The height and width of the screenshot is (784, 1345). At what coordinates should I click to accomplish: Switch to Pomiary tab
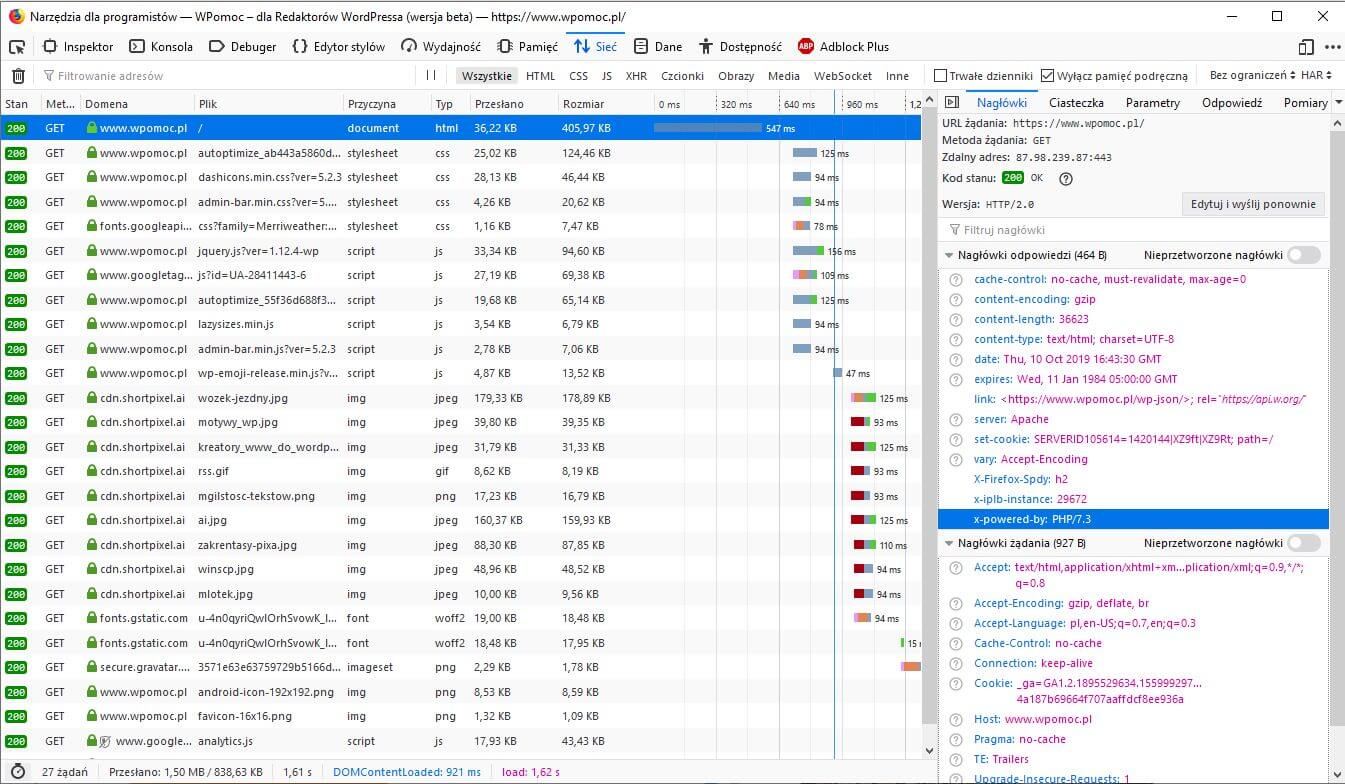[x=1305, y=103]
